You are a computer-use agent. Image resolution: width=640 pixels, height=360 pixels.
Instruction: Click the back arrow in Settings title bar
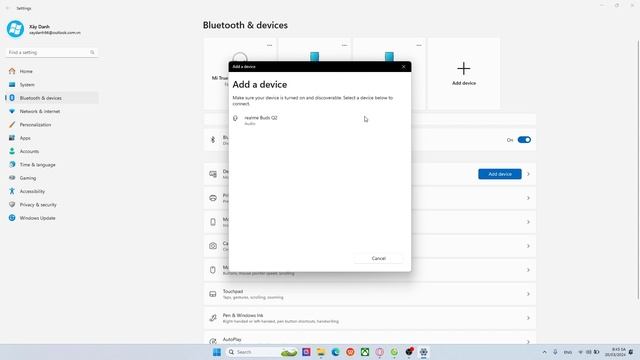pos(8,8)
